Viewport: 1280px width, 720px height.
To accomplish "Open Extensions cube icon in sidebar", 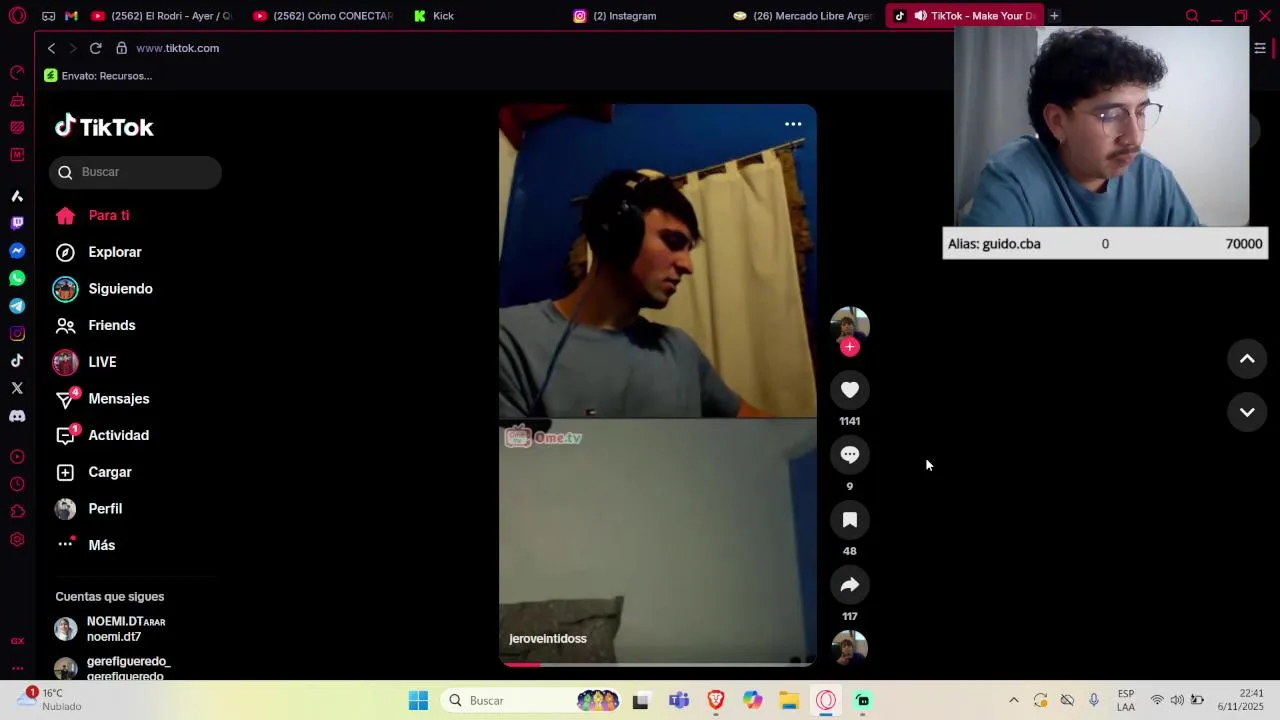I will tap(17, 512).
